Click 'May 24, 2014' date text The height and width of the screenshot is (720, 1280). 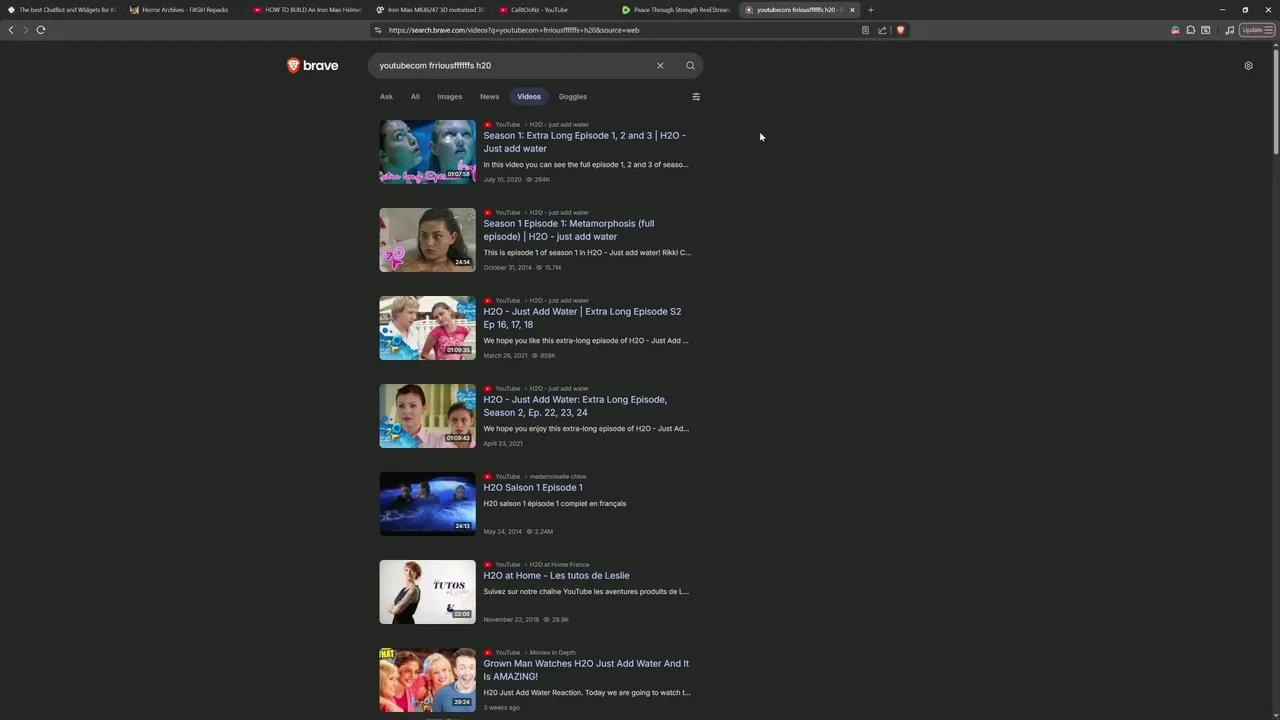pyautogui.click(x=502, y=532)
